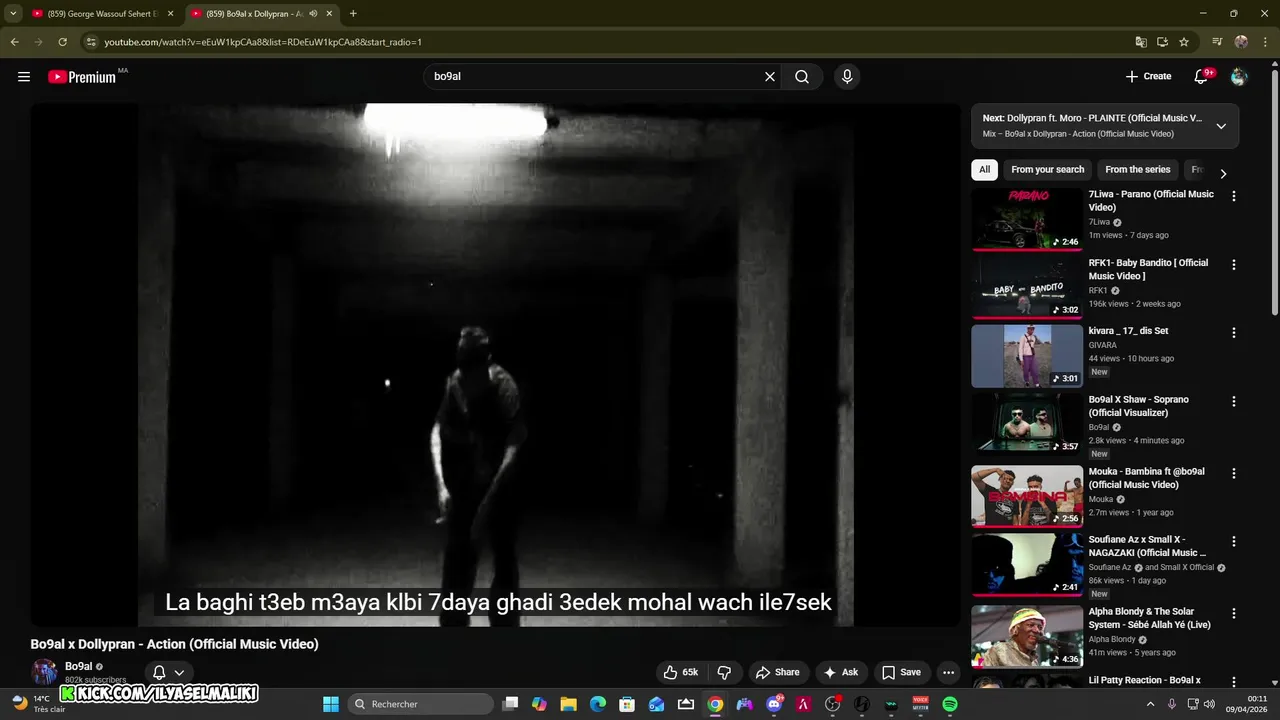Open the 7Liwa Parano video thumbnail
The image size is (1280, 720).
[1027, 219]
